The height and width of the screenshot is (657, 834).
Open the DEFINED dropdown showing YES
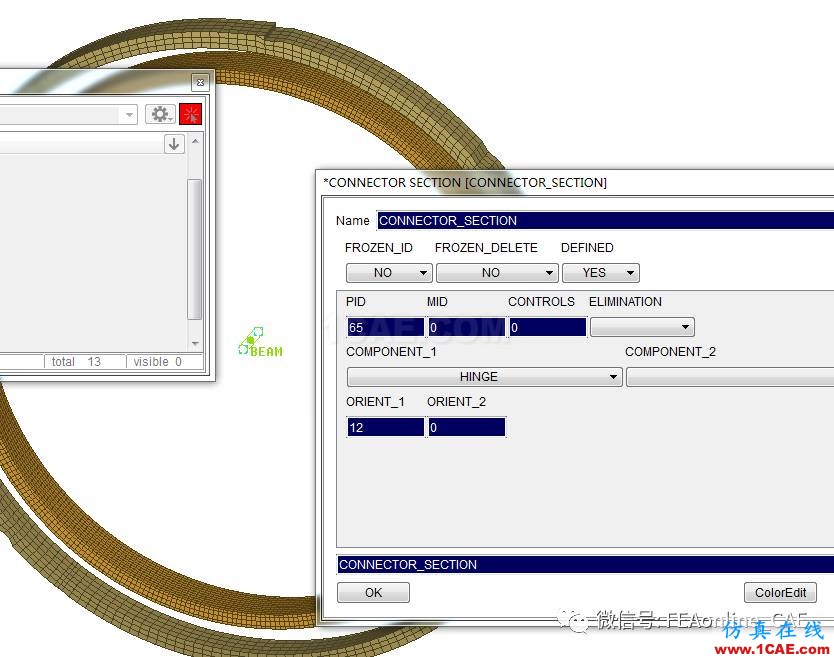coord(601,273)
